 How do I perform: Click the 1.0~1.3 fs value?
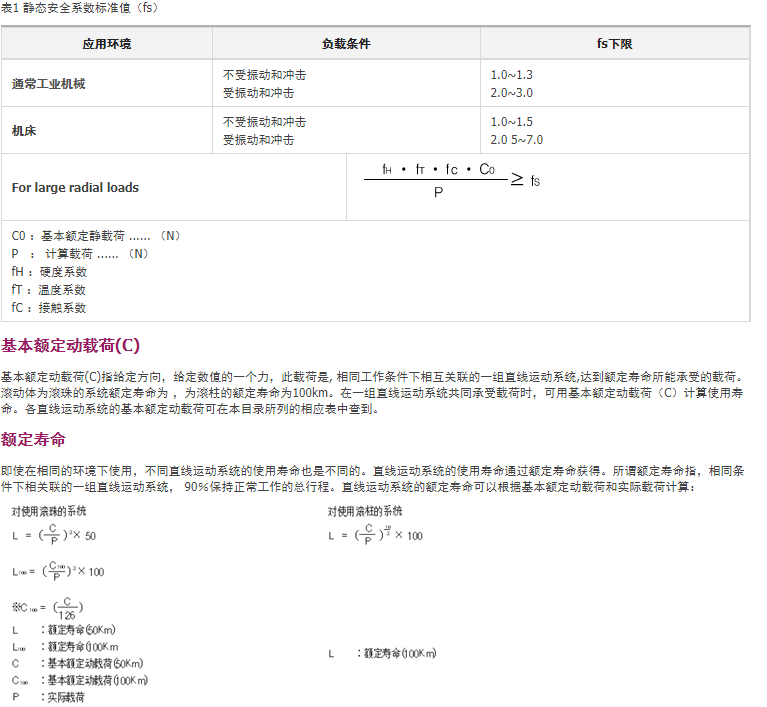(512, 75)
